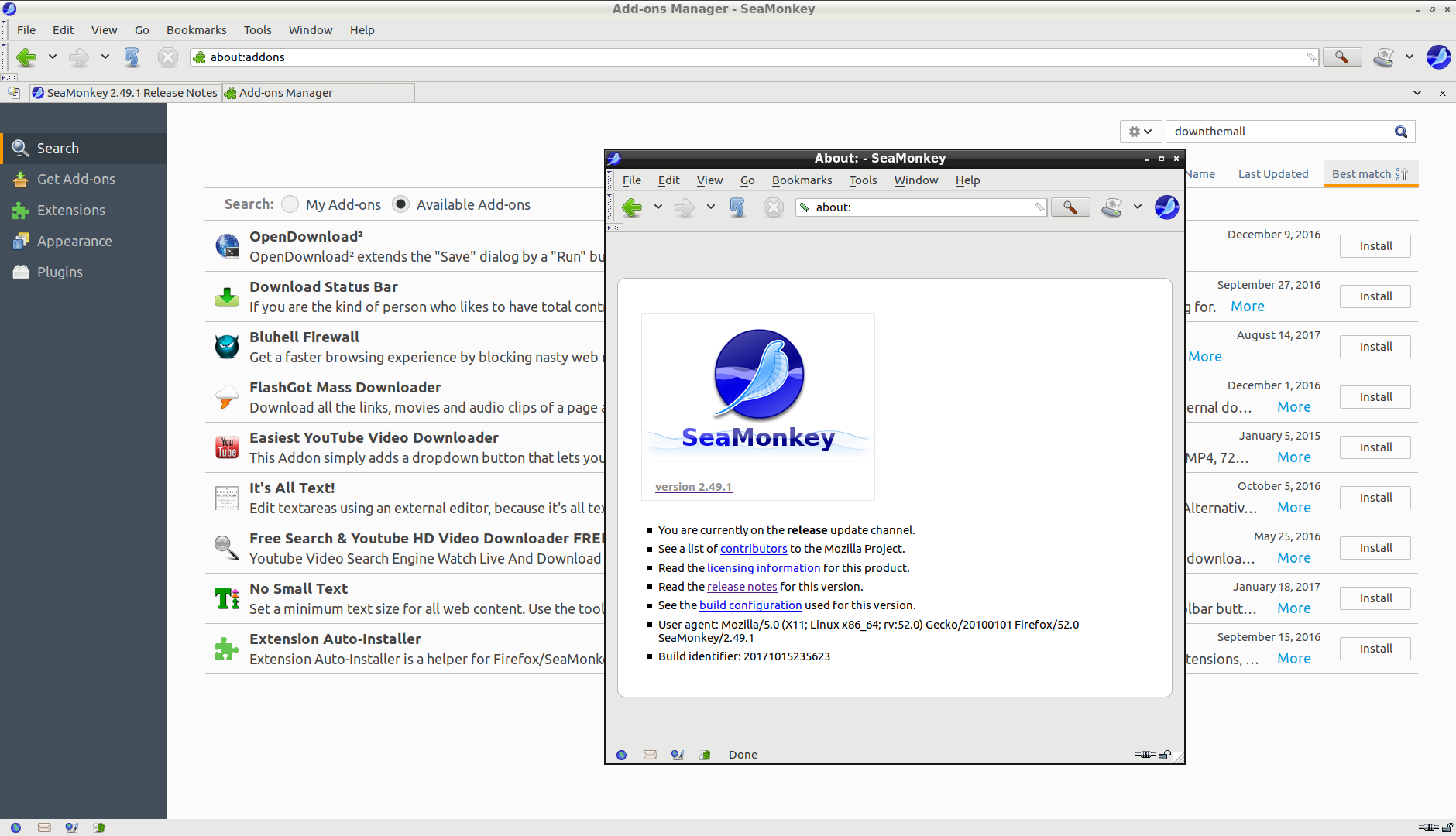Click Forward arrow in About window

point(685,207)
